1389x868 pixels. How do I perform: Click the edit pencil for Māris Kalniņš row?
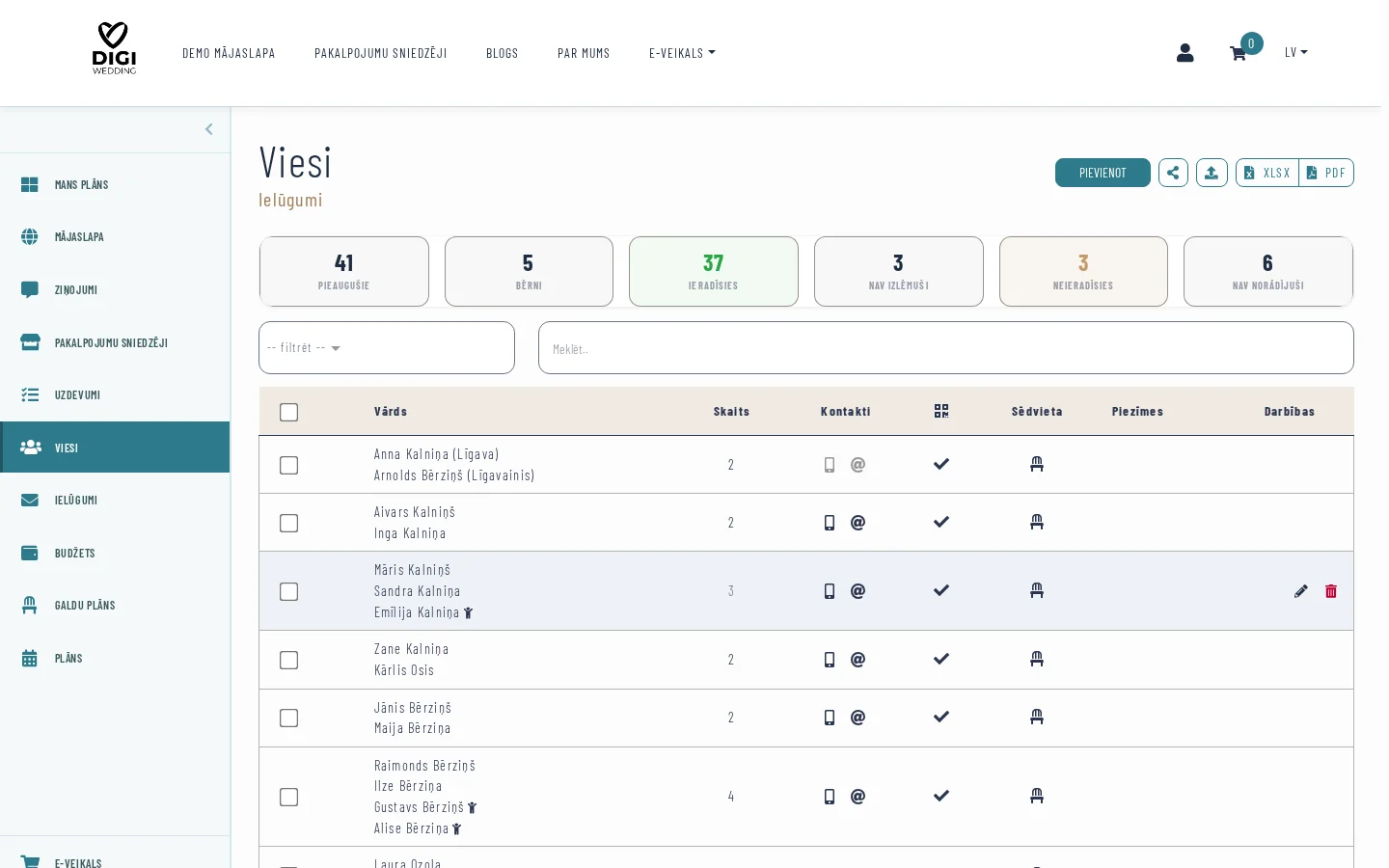[x=1300, y=591]
